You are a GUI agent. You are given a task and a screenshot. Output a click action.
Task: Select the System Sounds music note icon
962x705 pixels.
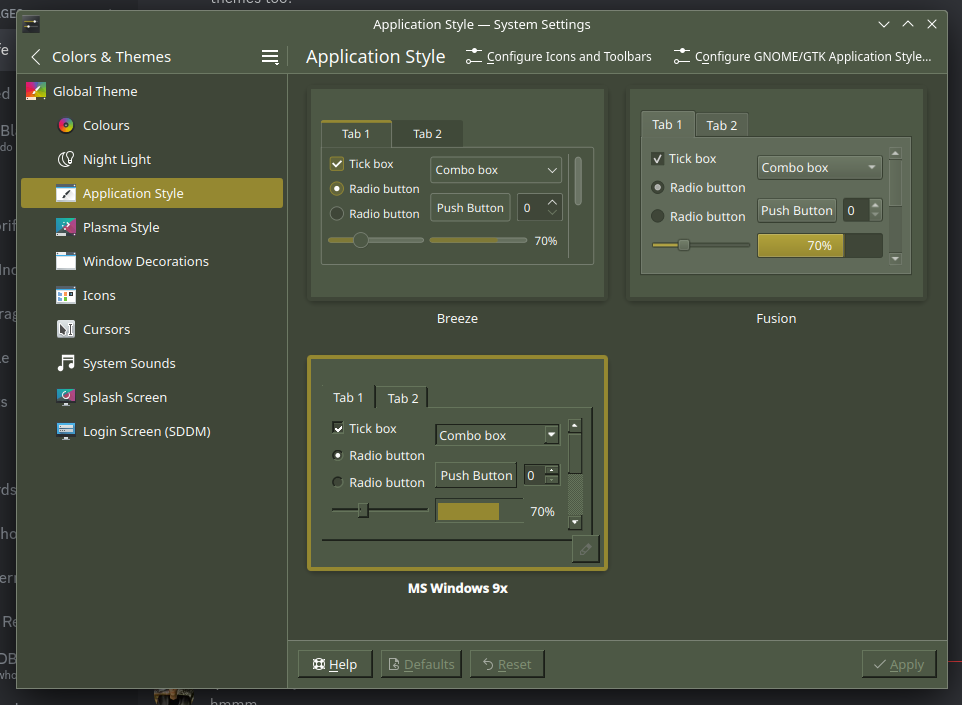66,363
